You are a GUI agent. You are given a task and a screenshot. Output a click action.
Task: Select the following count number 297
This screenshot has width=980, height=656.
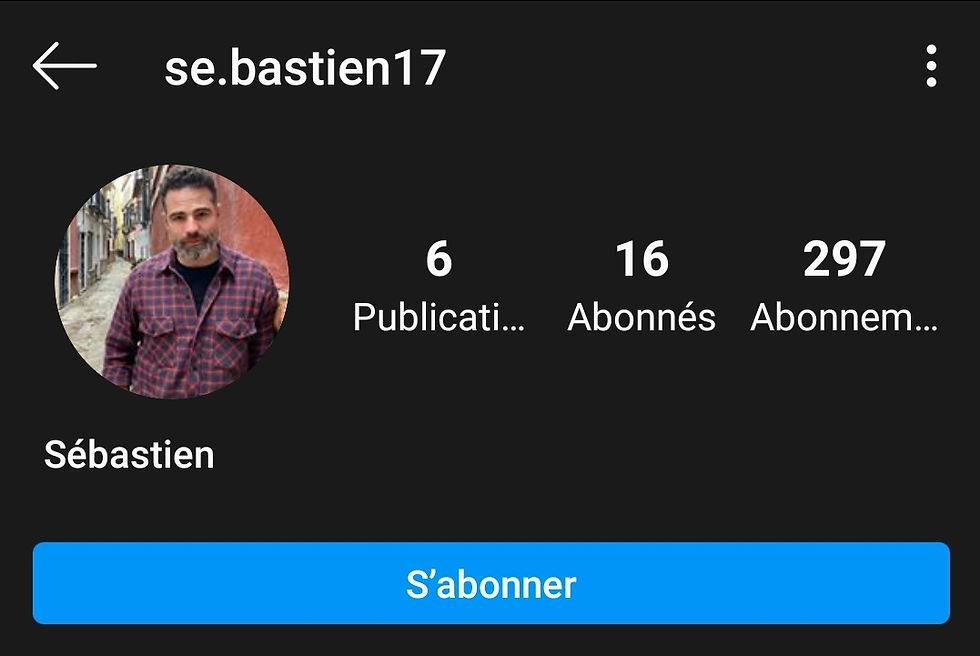844,259
